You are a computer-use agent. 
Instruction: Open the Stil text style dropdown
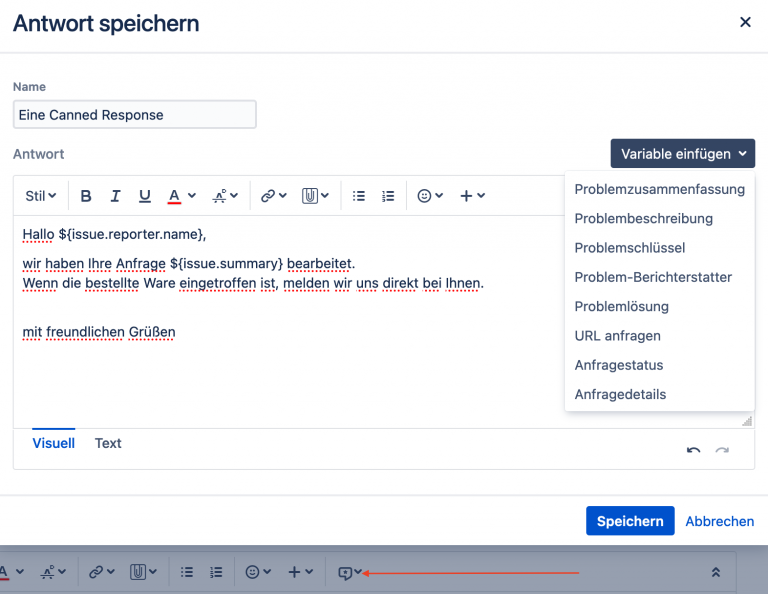(40, 196)
